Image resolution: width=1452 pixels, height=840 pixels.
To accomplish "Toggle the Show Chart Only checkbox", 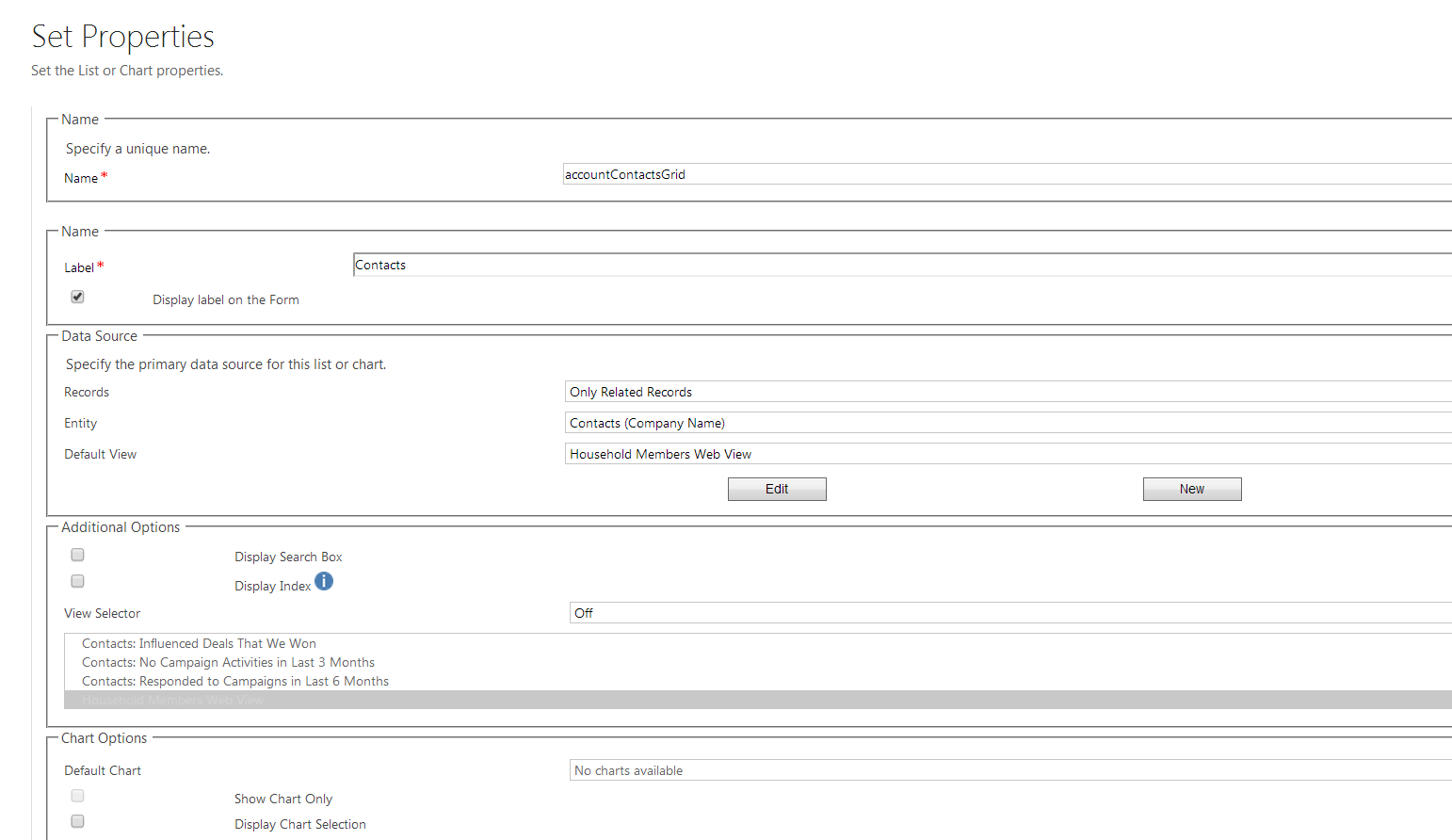I will [78, 796].
